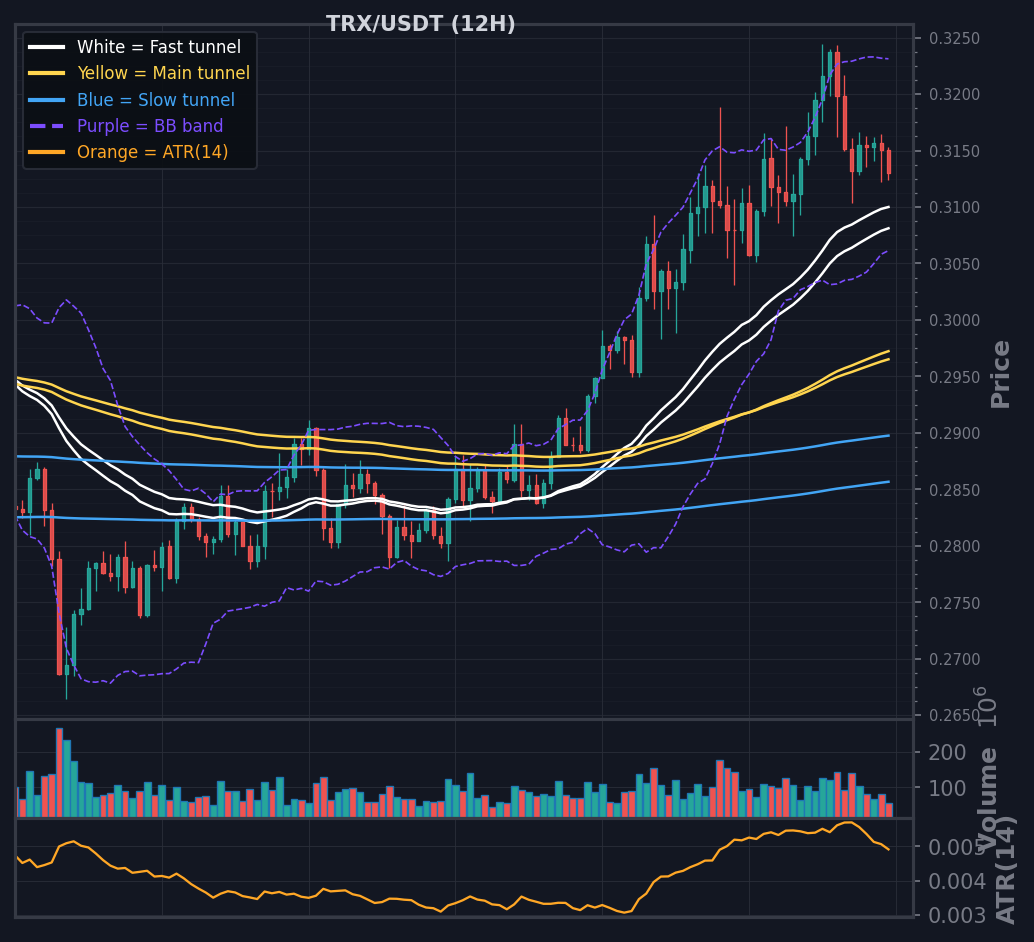The height and width of the screenshot is (942, 1034).
Task: Click the orange line swatch in legend
Action: (47, 152)
